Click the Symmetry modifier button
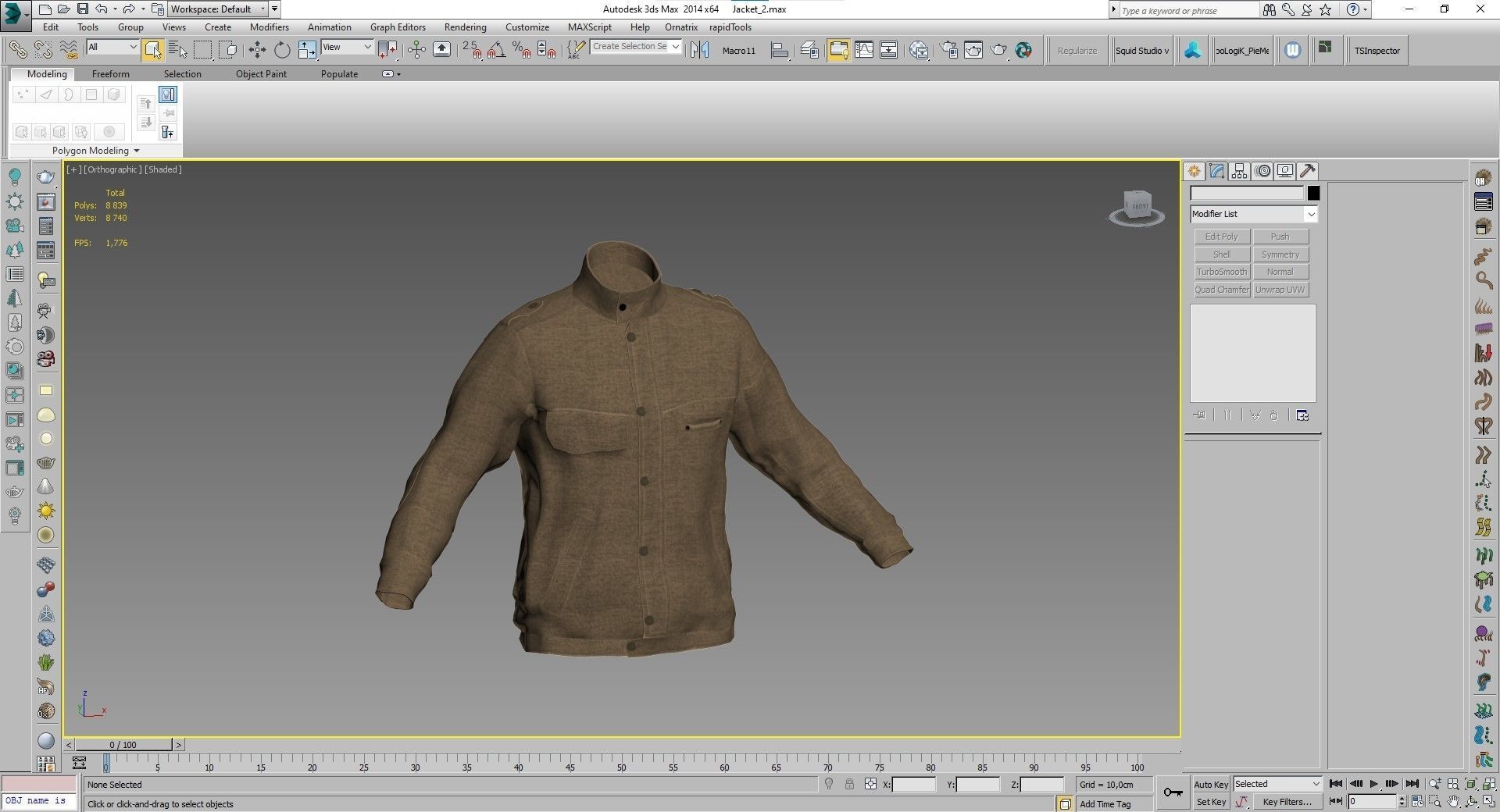The height and width of the screenshot is (812, 1500). [1280, 255]
